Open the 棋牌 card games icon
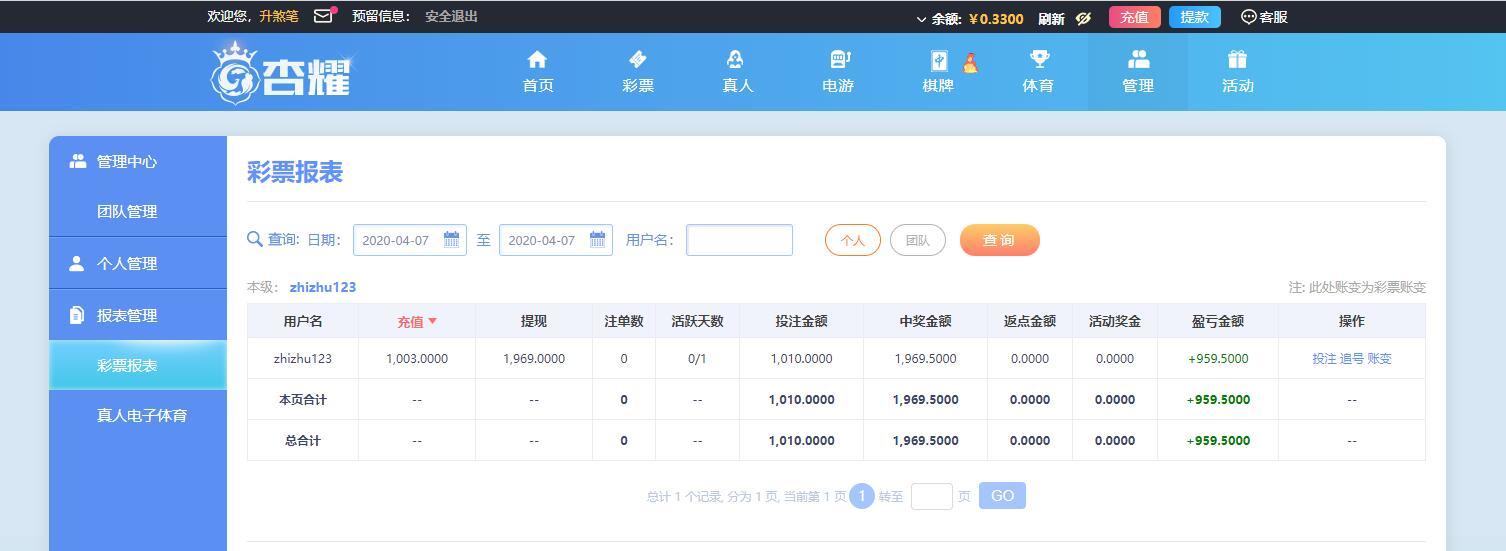Viewport: 1506px width, 551px height. [939, 61]
